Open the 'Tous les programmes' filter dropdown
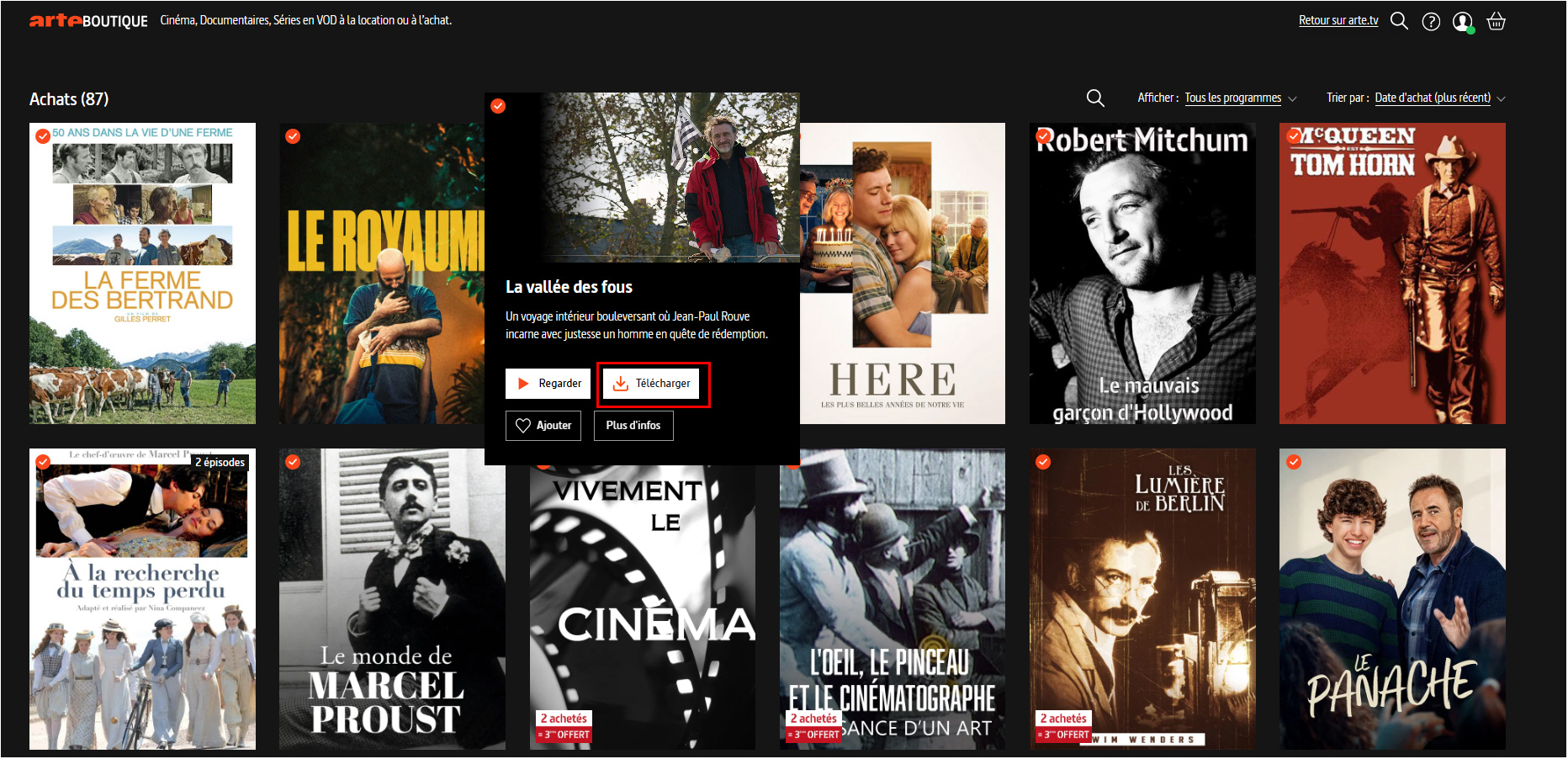The height and width of the screenshot is (759, 1568). 1241,98
